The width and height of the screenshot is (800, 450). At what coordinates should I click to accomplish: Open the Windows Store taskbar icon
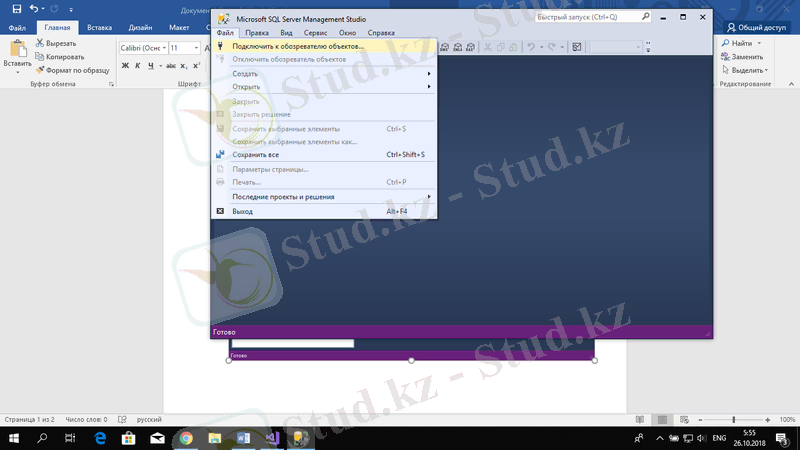[129, 438]
